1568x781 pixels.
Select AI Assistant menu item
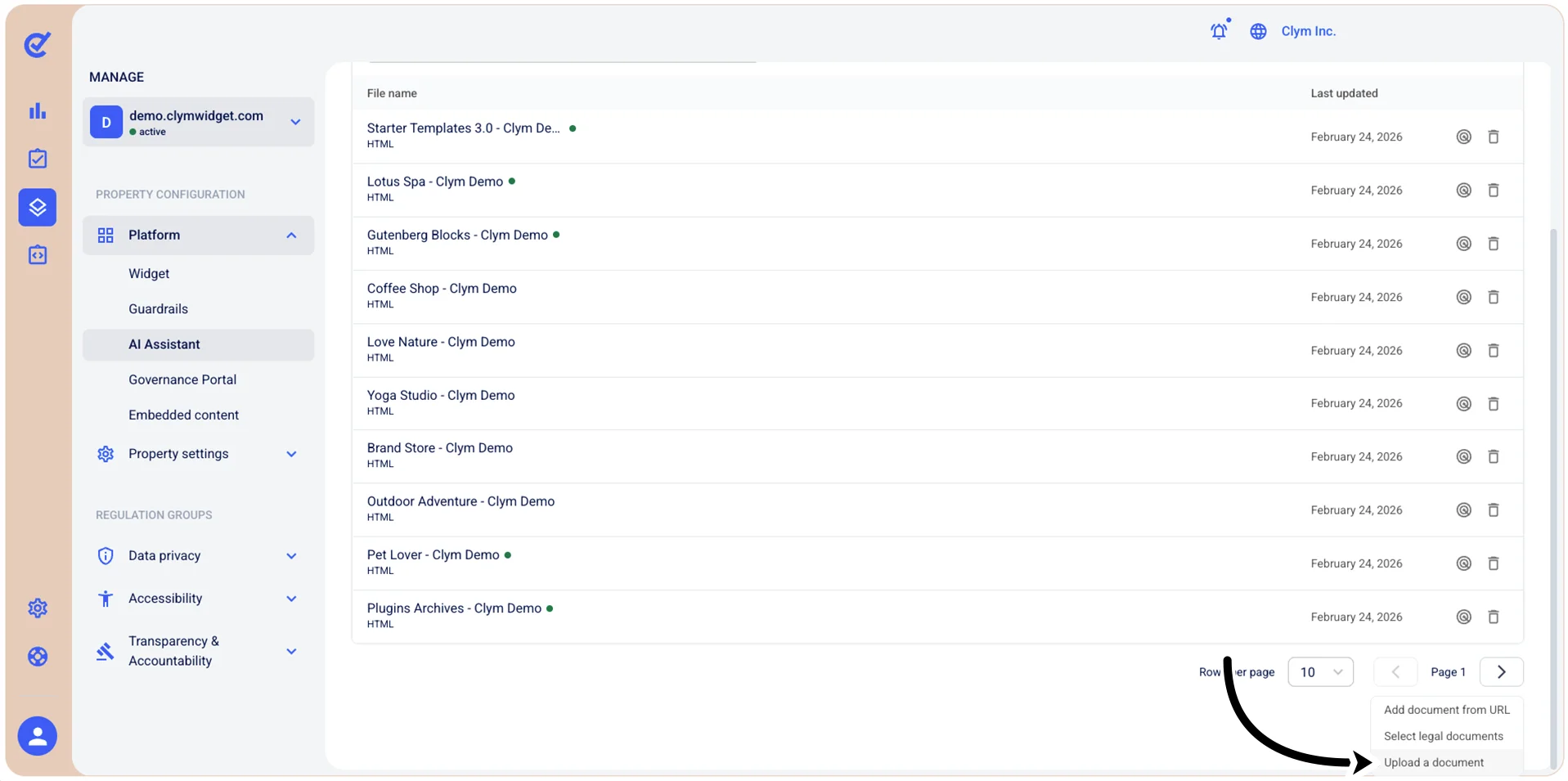click(198, 344)
